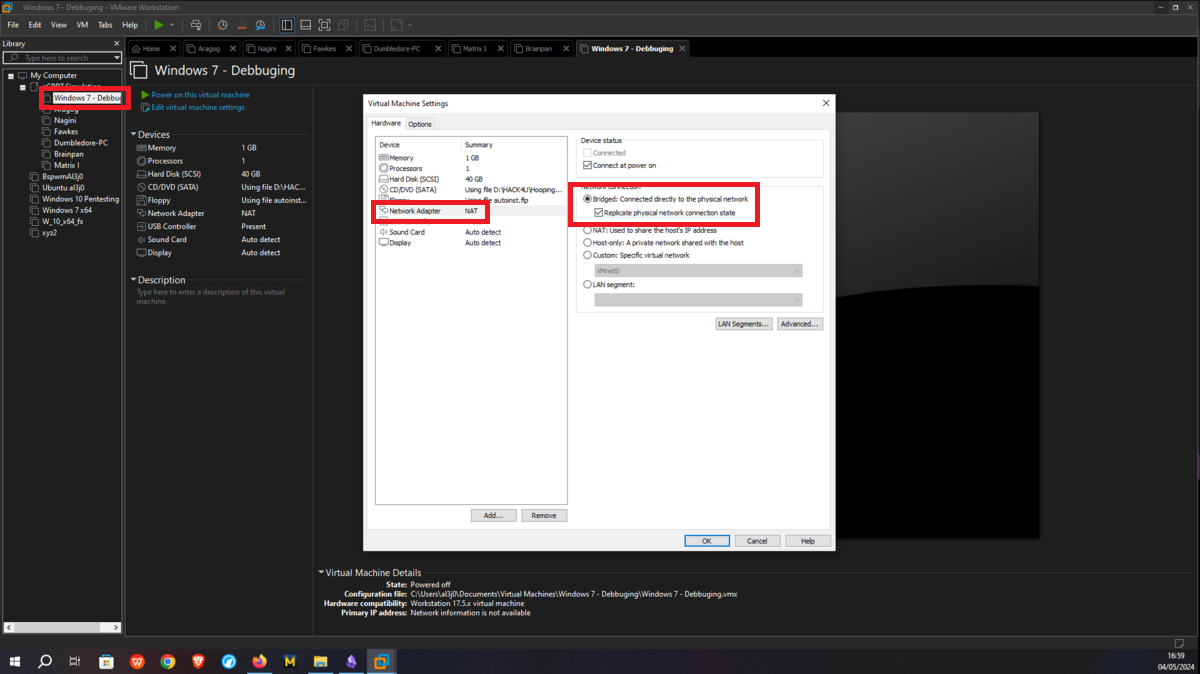Open the Windows Start menu

point(15,661)
